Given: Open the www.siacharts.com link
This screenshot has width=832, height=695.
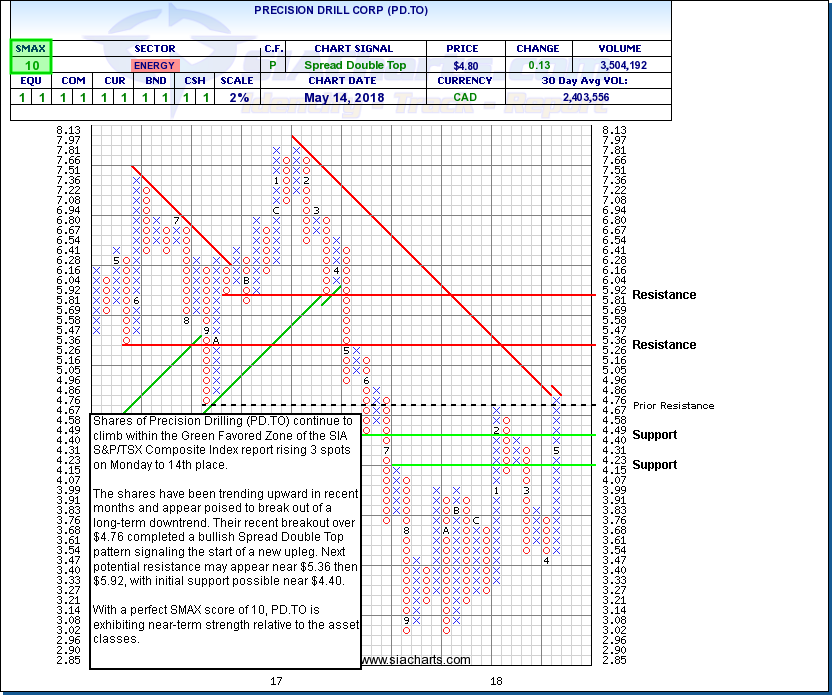Looking at the screenshot, I should coord(415,660).
